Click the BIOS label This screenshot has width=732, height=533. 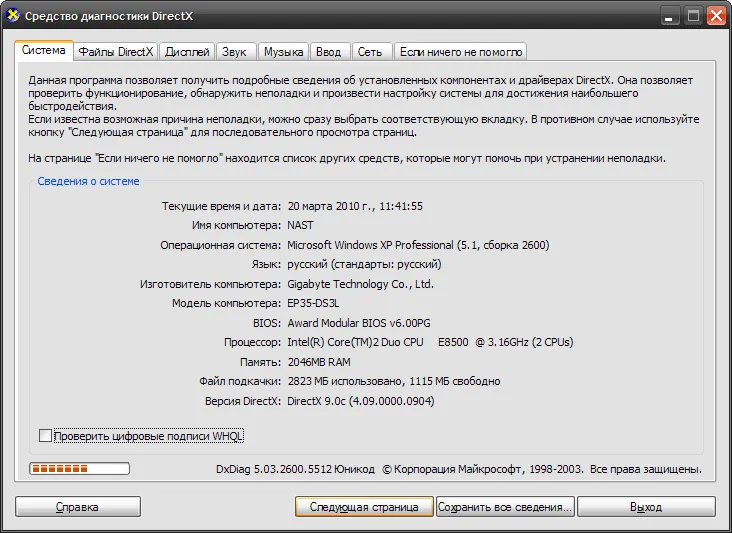coord(267,323)
